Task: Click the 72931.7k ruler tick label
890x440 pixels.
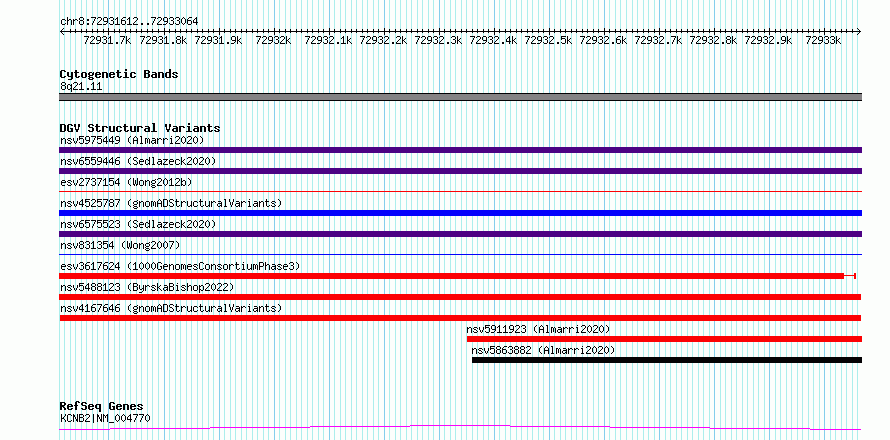Action: pyautogui.click(x=107, y=40)
